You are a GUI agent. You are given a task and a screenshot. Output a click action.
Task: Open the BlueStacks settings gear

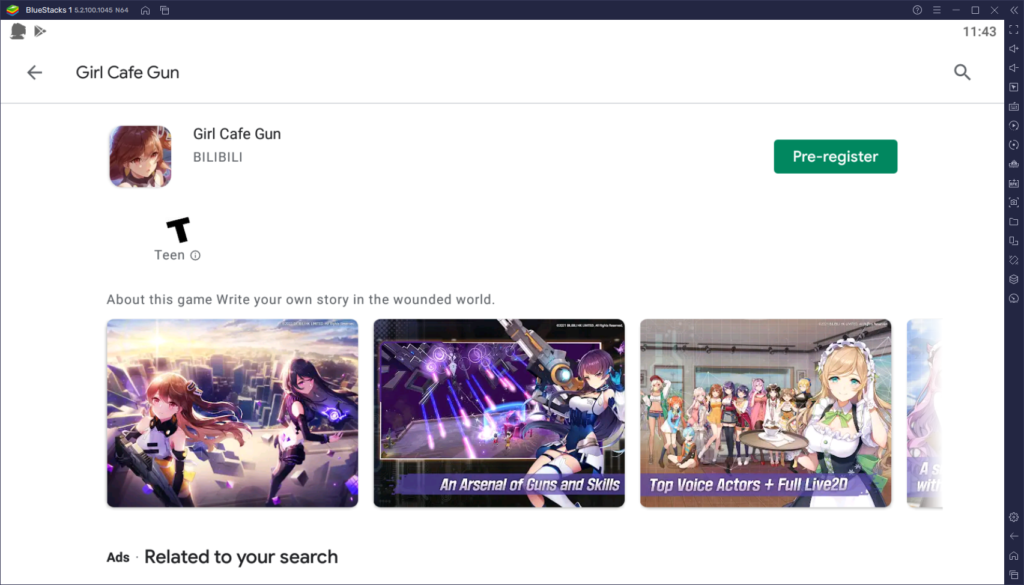[x=1013, y=517]
